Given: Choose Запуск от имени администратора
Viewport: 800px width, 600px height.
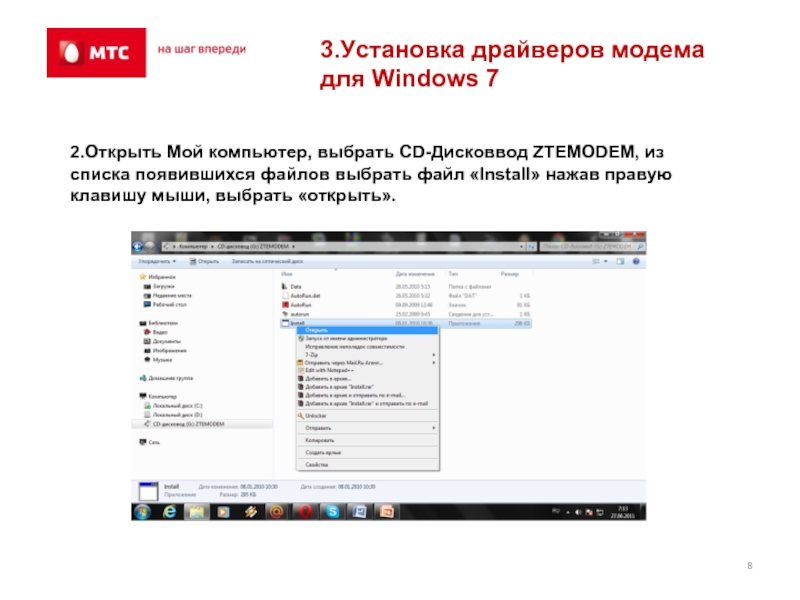Looking at the screenshot, I should tap(367, 338).
